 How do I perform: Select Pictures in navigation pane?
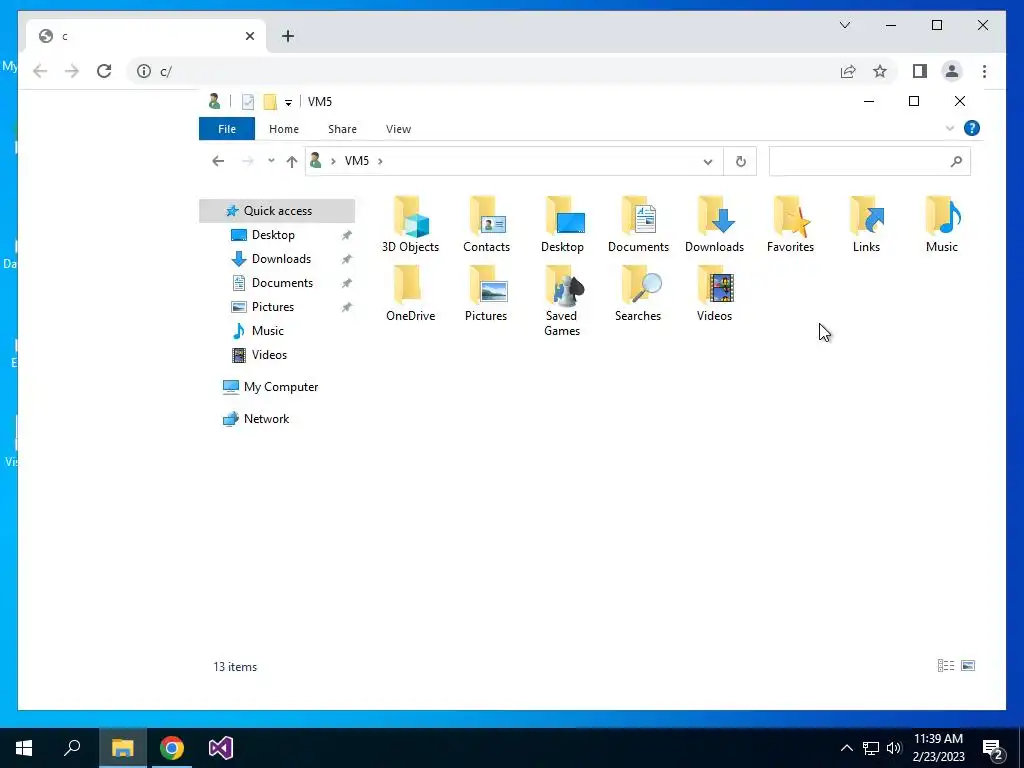273,307
